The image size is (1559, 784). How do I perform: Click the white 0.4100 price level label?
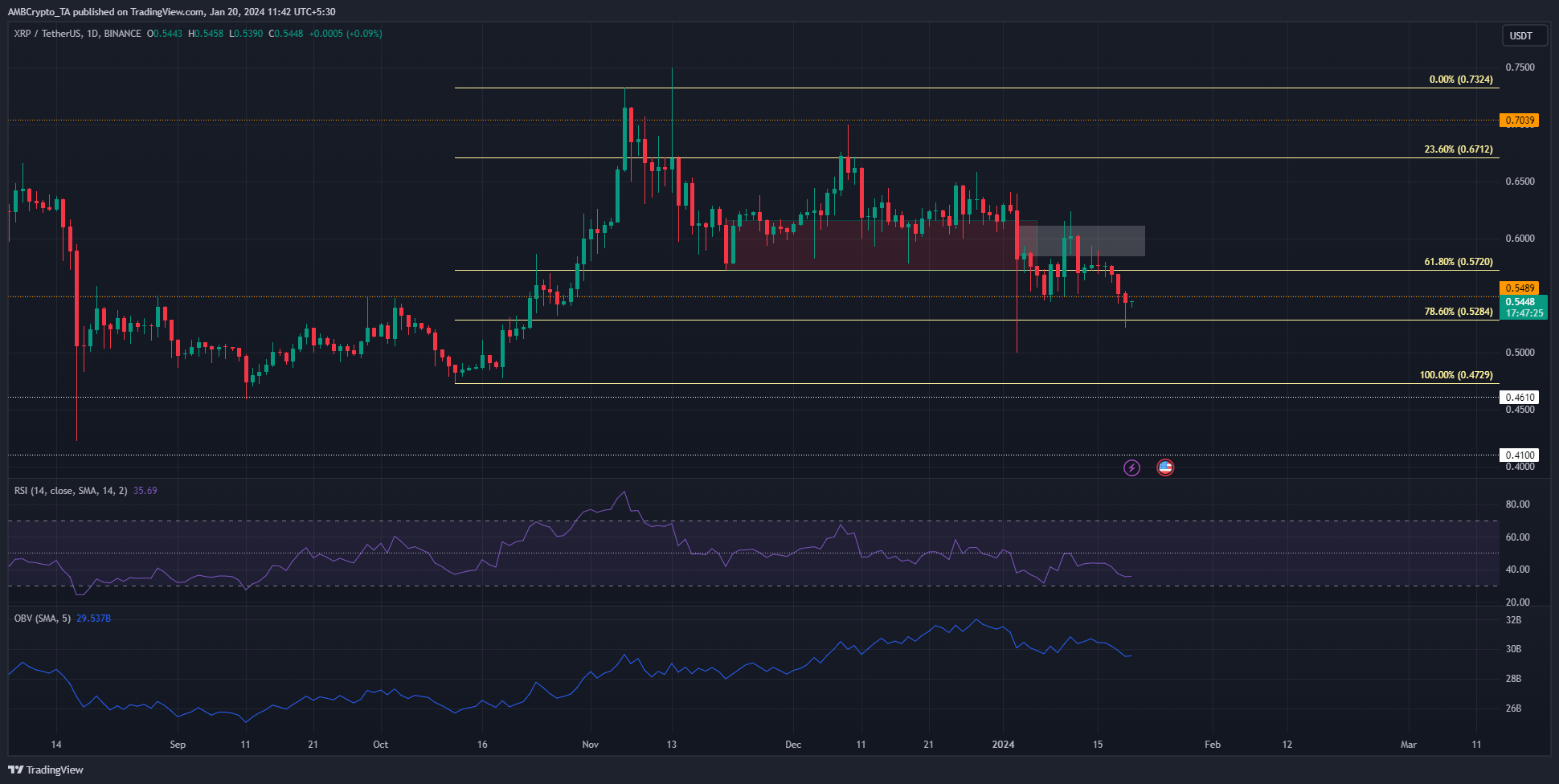pos(1520,455)
